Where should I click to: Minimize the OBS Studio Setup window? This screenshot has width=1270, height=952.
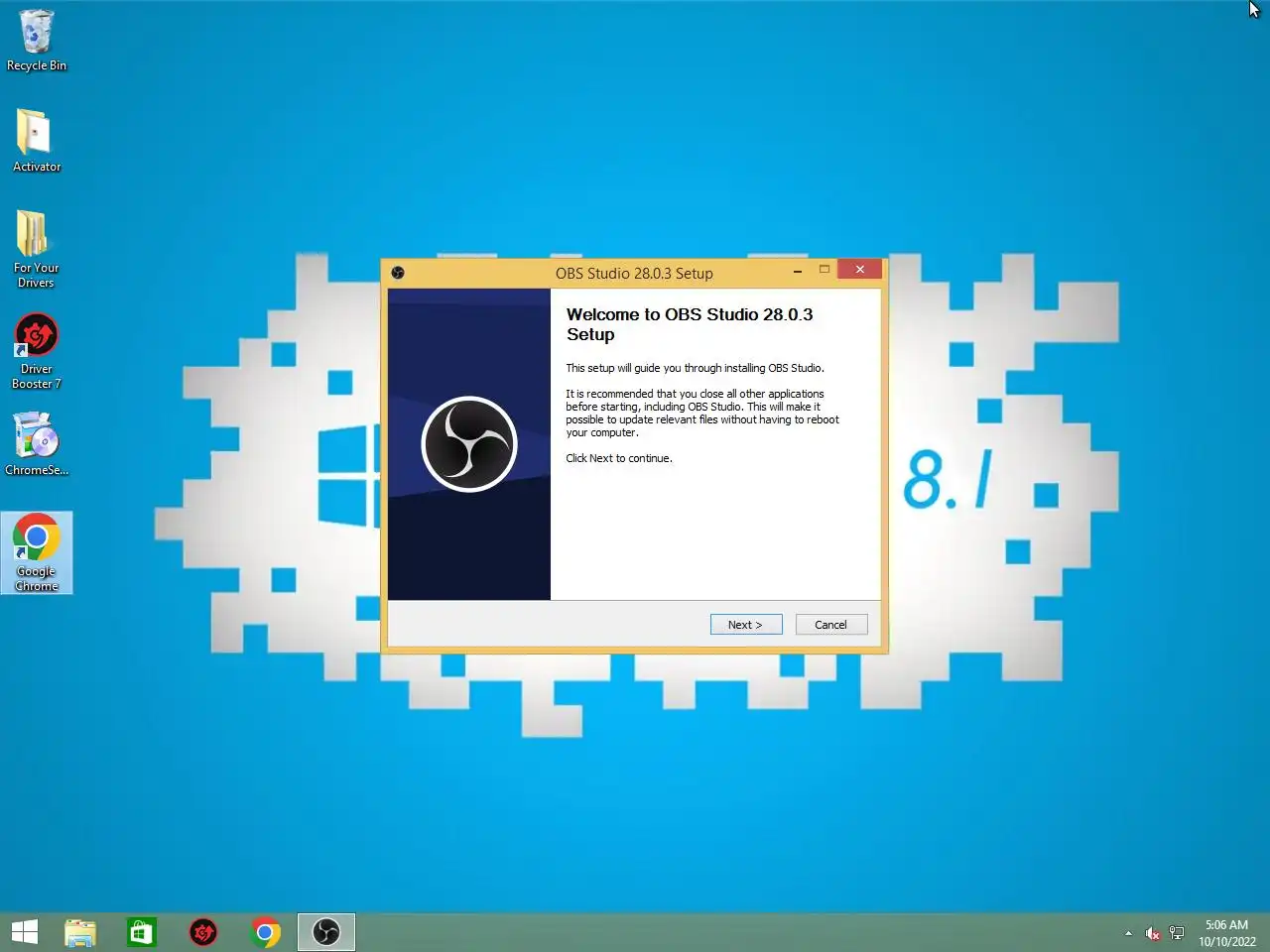[x=798, y=270]
